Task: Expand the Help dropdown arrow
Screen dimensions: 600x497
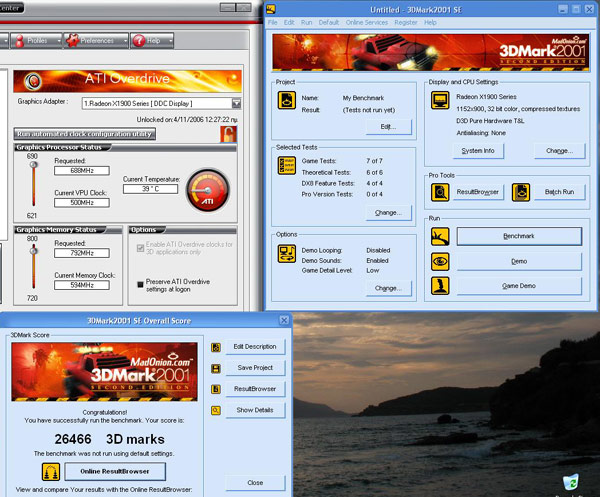Action: point(170,41)
